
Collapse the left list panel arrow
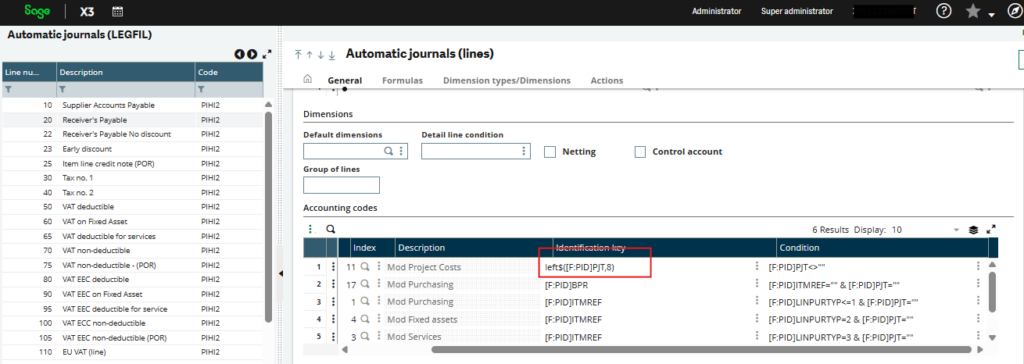(x=281, y=274)
